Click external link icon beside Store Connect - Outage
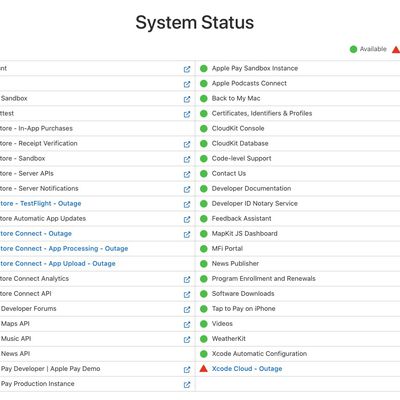400x400 pixels. (187, 234)
